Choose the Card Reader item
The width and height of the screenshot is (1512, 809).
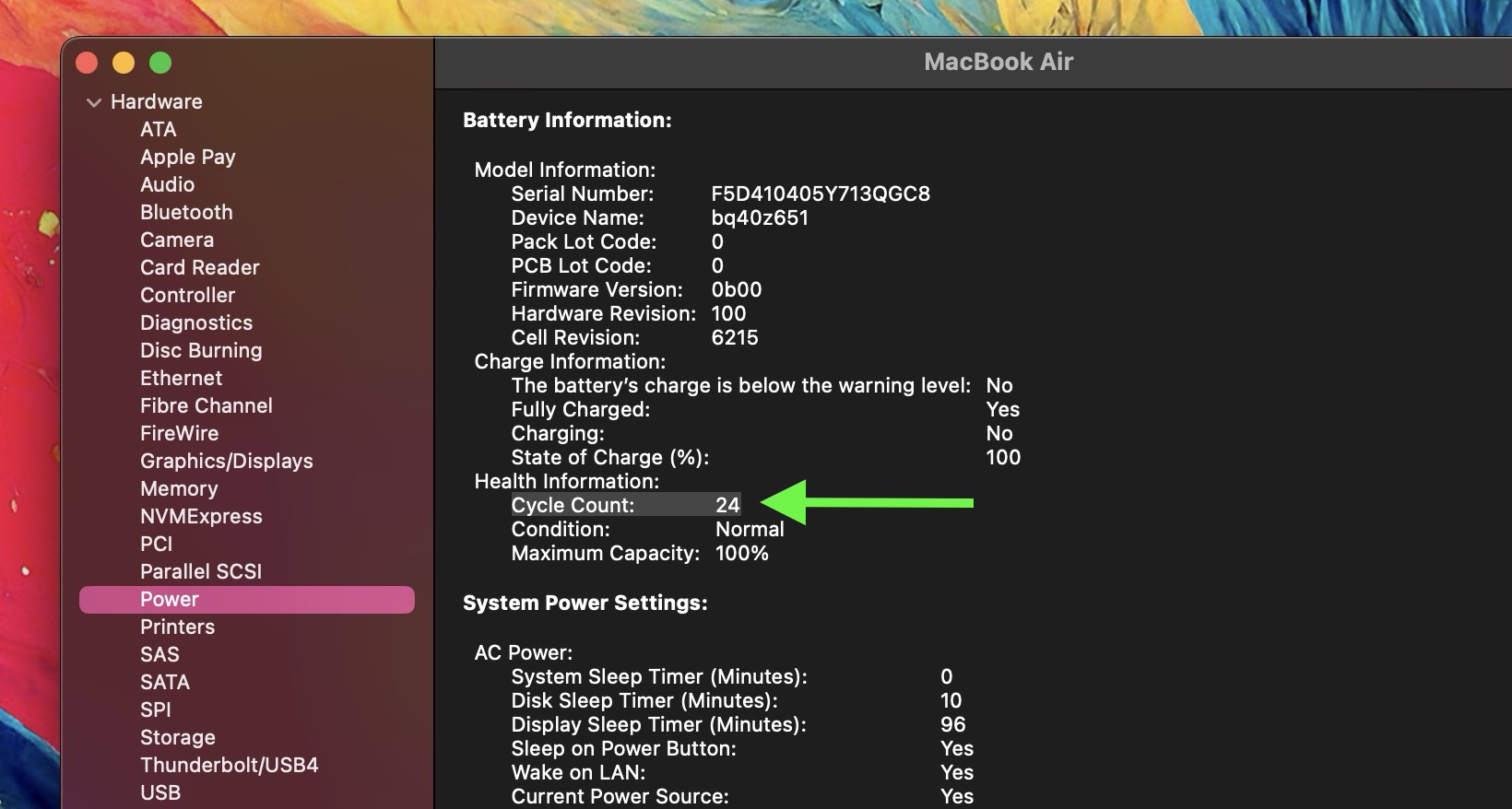(200, 267)
